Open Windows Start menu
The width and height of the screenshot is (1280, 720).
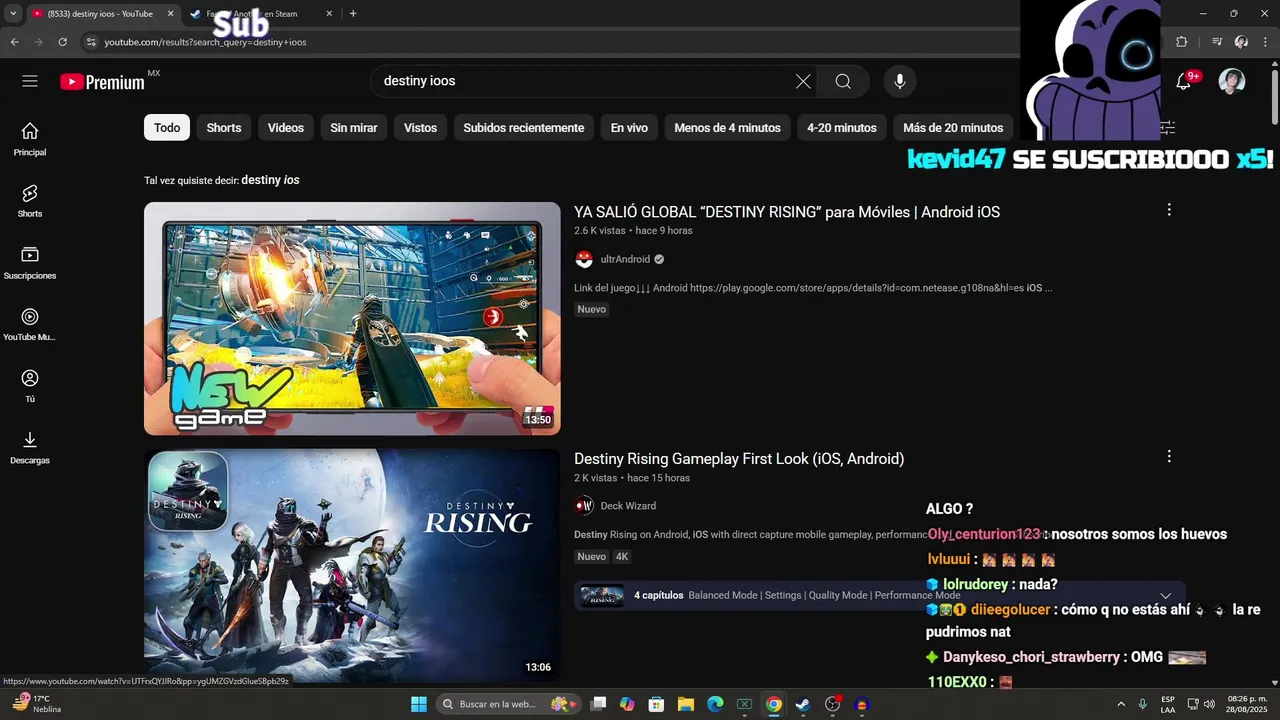point(419,704)
